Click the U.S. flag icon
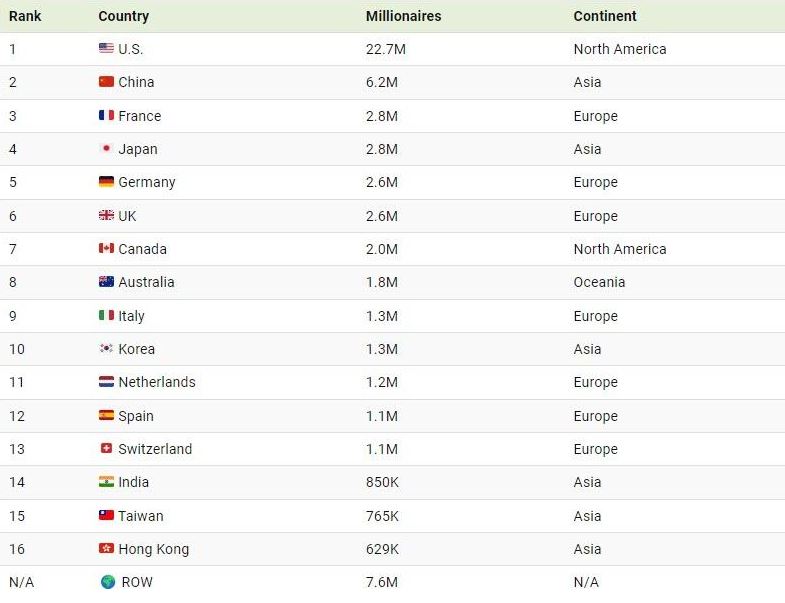 [106, 48]
